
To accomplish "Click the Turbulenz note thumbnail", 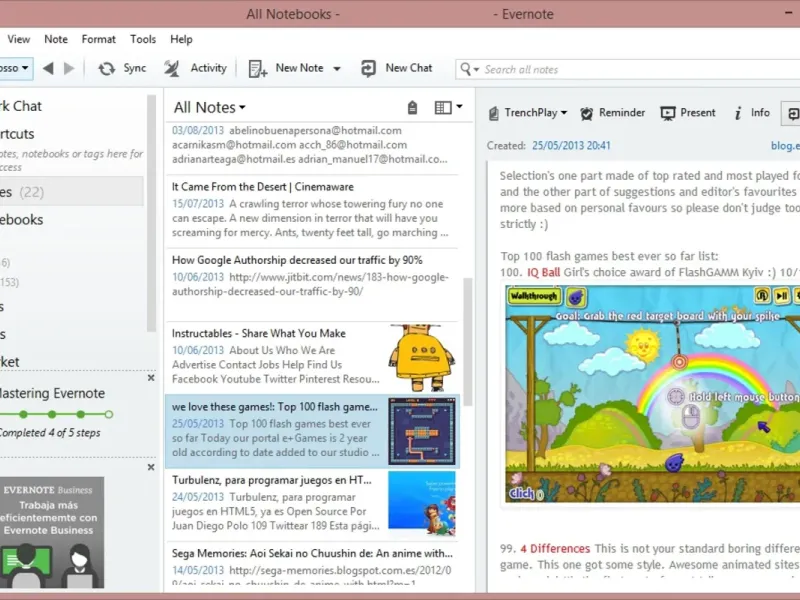I will pyautogui.click(x=421, y=504).
